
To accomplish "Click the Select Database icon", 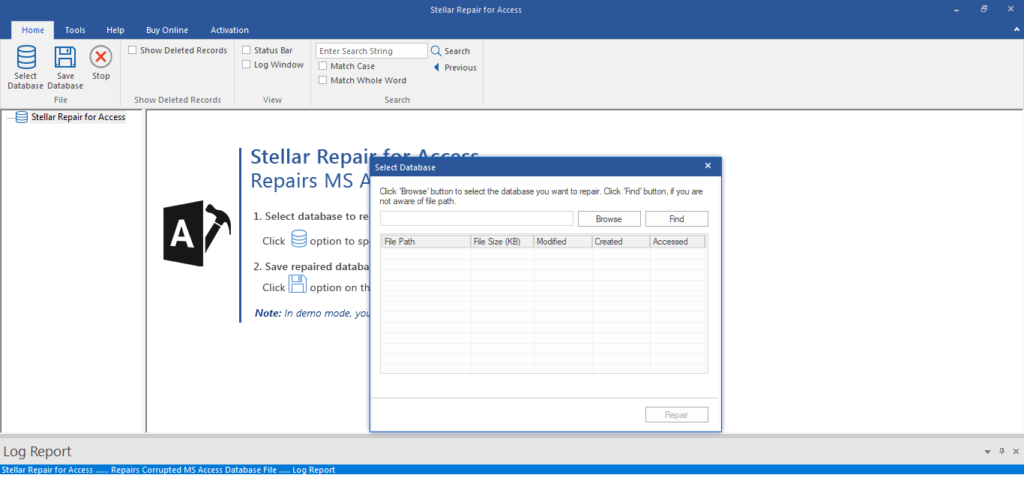I will (26, 57).
